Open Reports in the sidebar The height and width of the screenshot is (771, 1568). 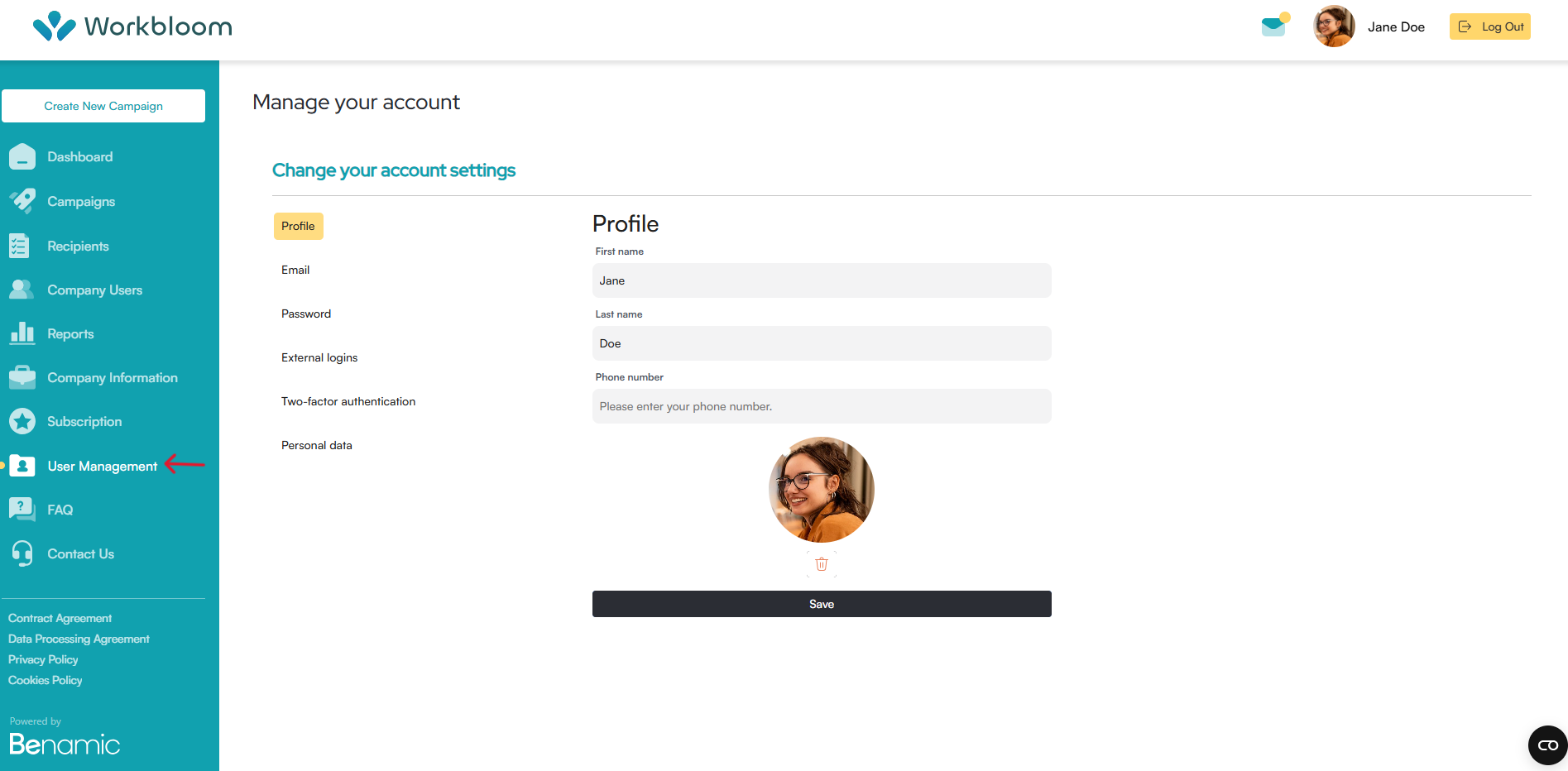tap(70, 333)
